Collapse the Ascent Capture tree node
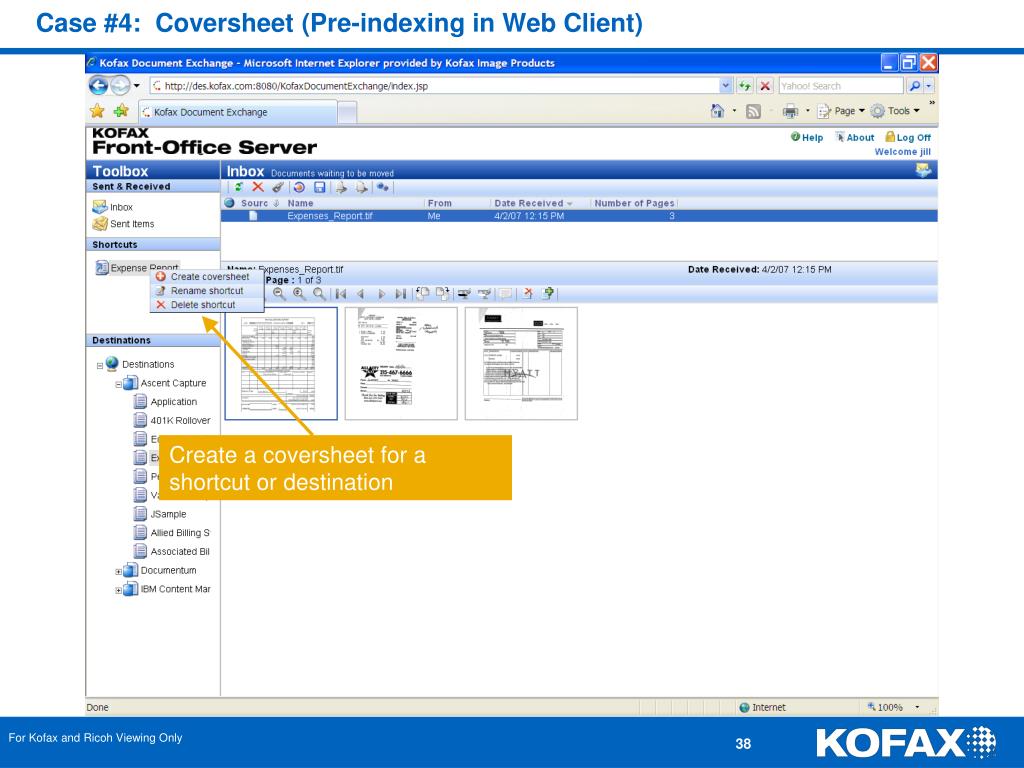 118,385
